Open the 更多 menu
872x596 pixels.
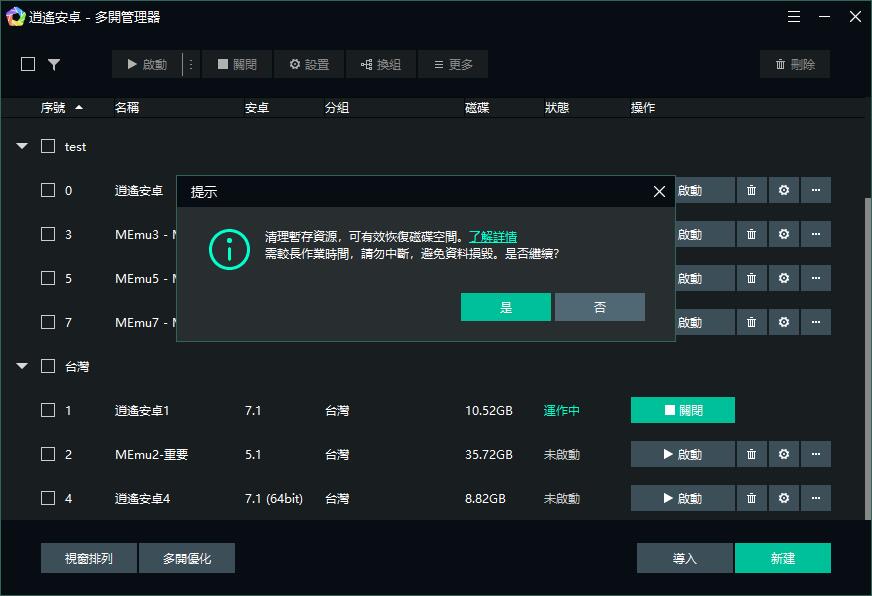click(x=453, y=64)
